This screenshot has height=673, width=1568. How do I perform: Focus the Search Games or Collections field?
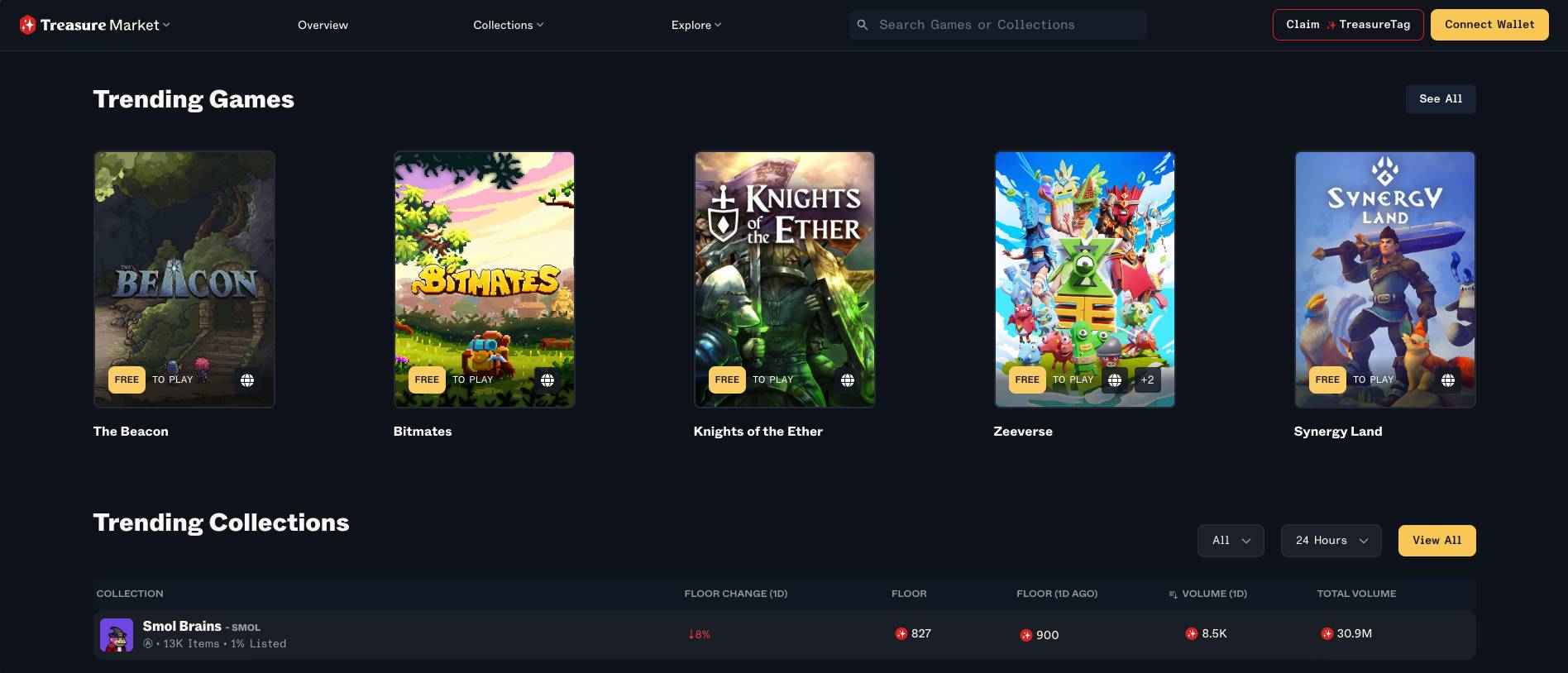997,25
